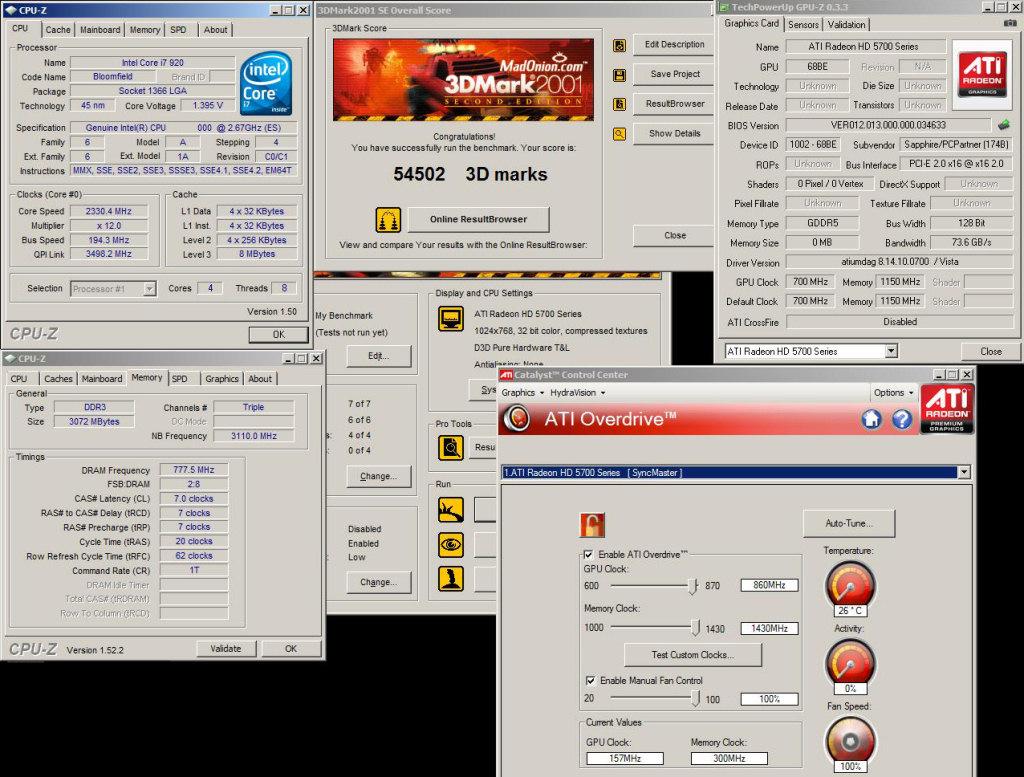Click the fan speed slider handle
1024x777 pixels.
point(695,699)
